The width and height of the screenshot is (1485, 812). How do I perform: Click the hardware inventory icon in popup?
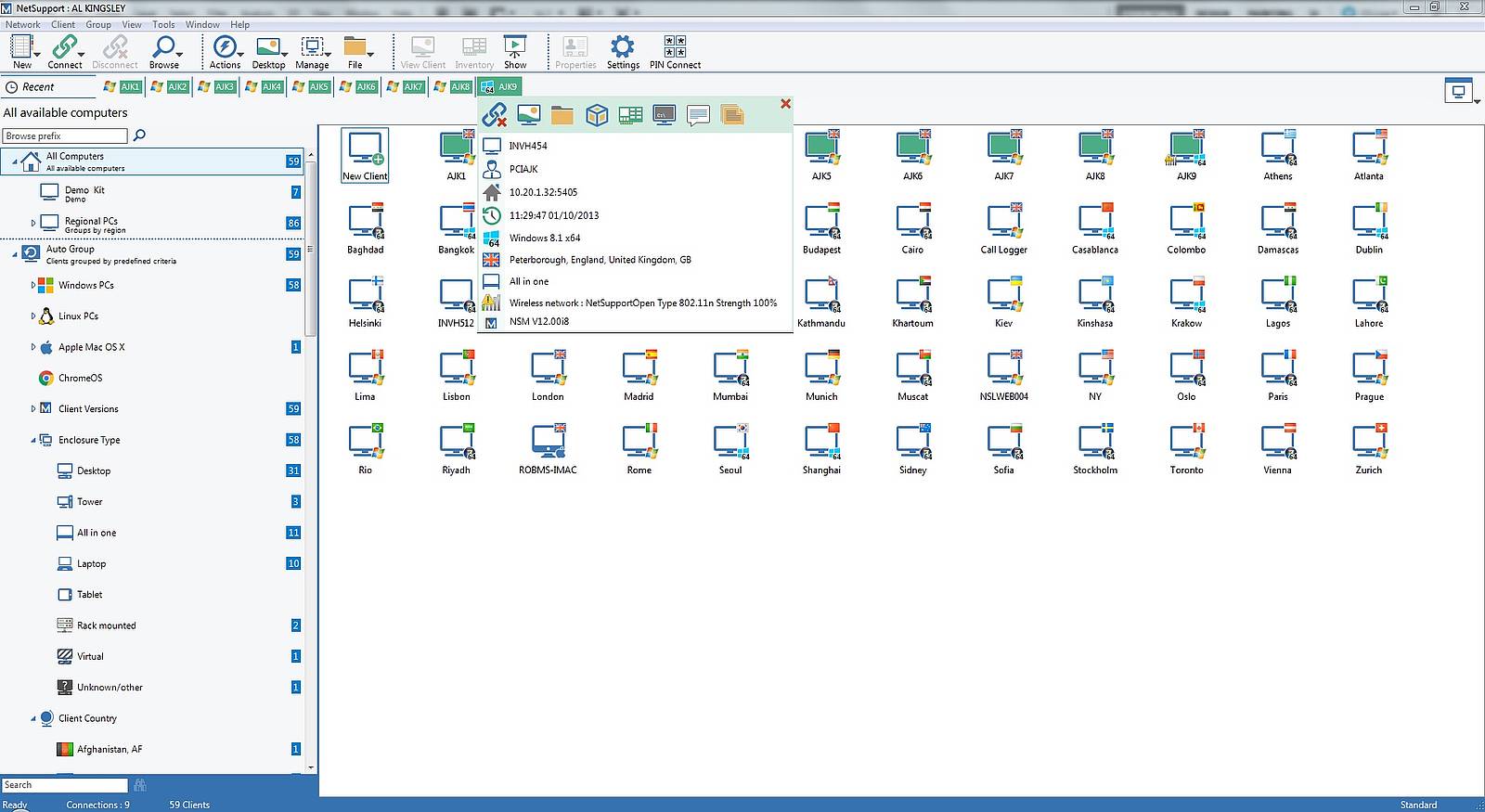630,115
